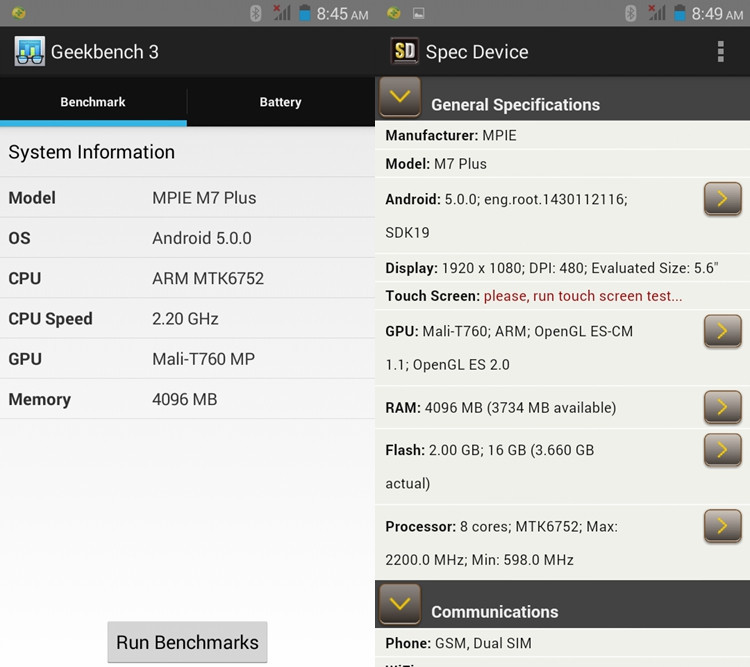Tap the Display 1920 x 1080 row
The image size is (750, 667).
coord(552,268)
